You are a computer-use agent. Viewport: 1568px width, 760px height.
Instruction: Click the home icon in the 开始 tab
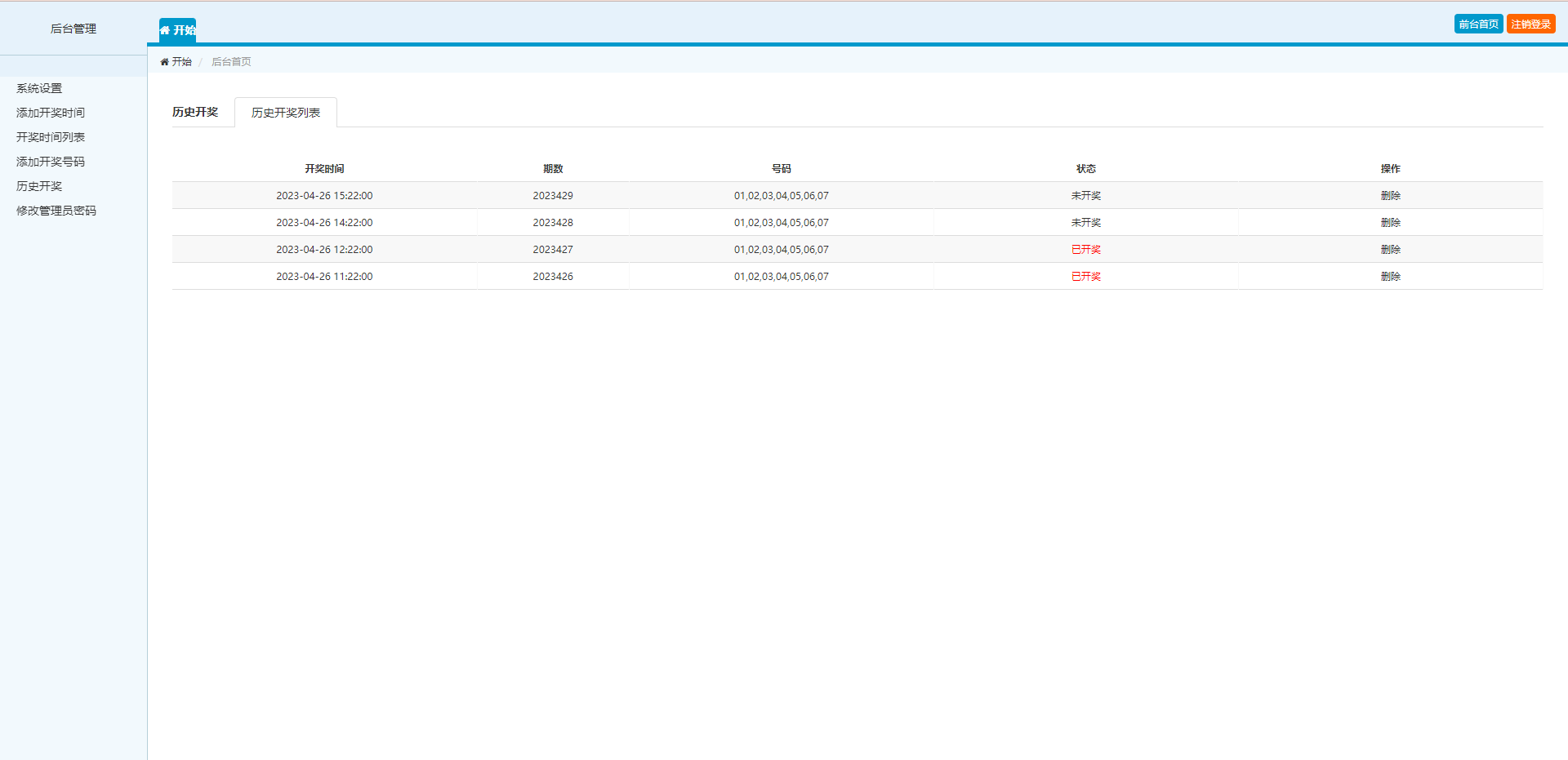[165, 30]
